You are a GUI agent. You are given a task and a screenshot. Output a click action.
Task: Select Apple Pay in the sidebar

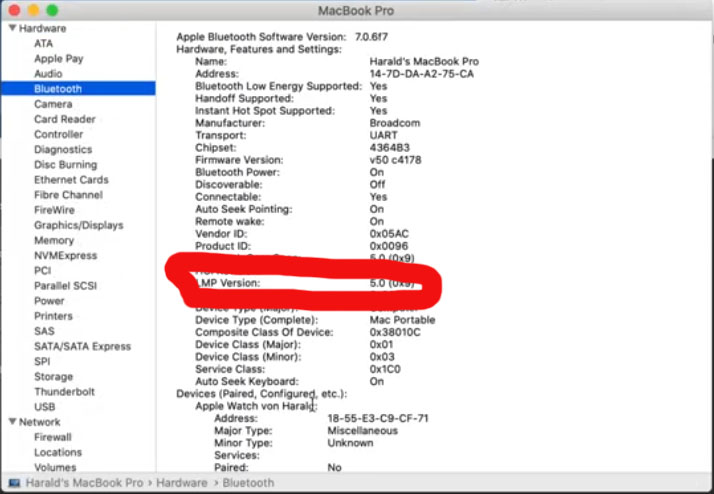click(x=59, y=59)
